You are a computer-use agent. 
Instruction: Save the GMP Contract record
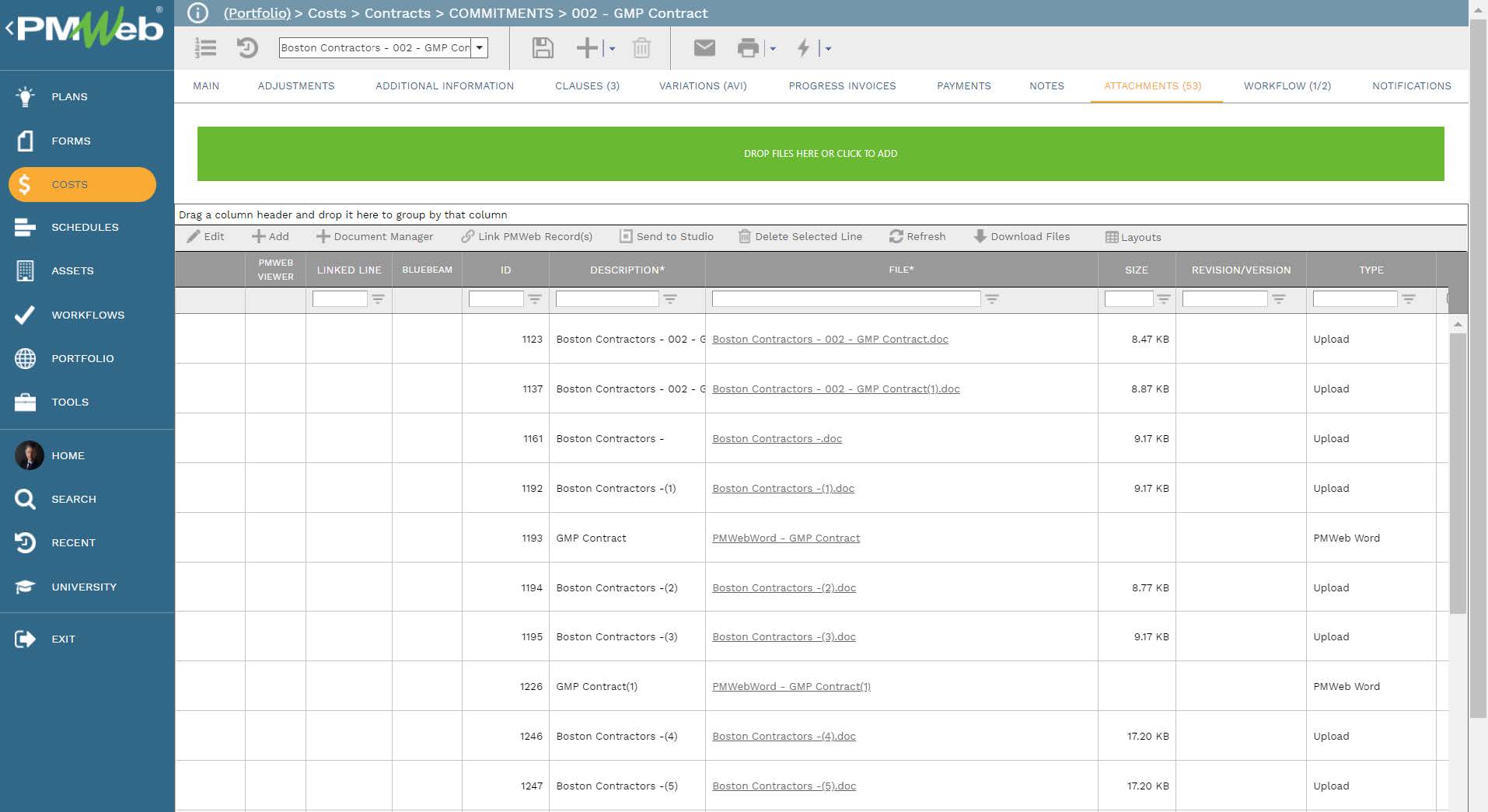pyautogui.click(x=543, y=48)
